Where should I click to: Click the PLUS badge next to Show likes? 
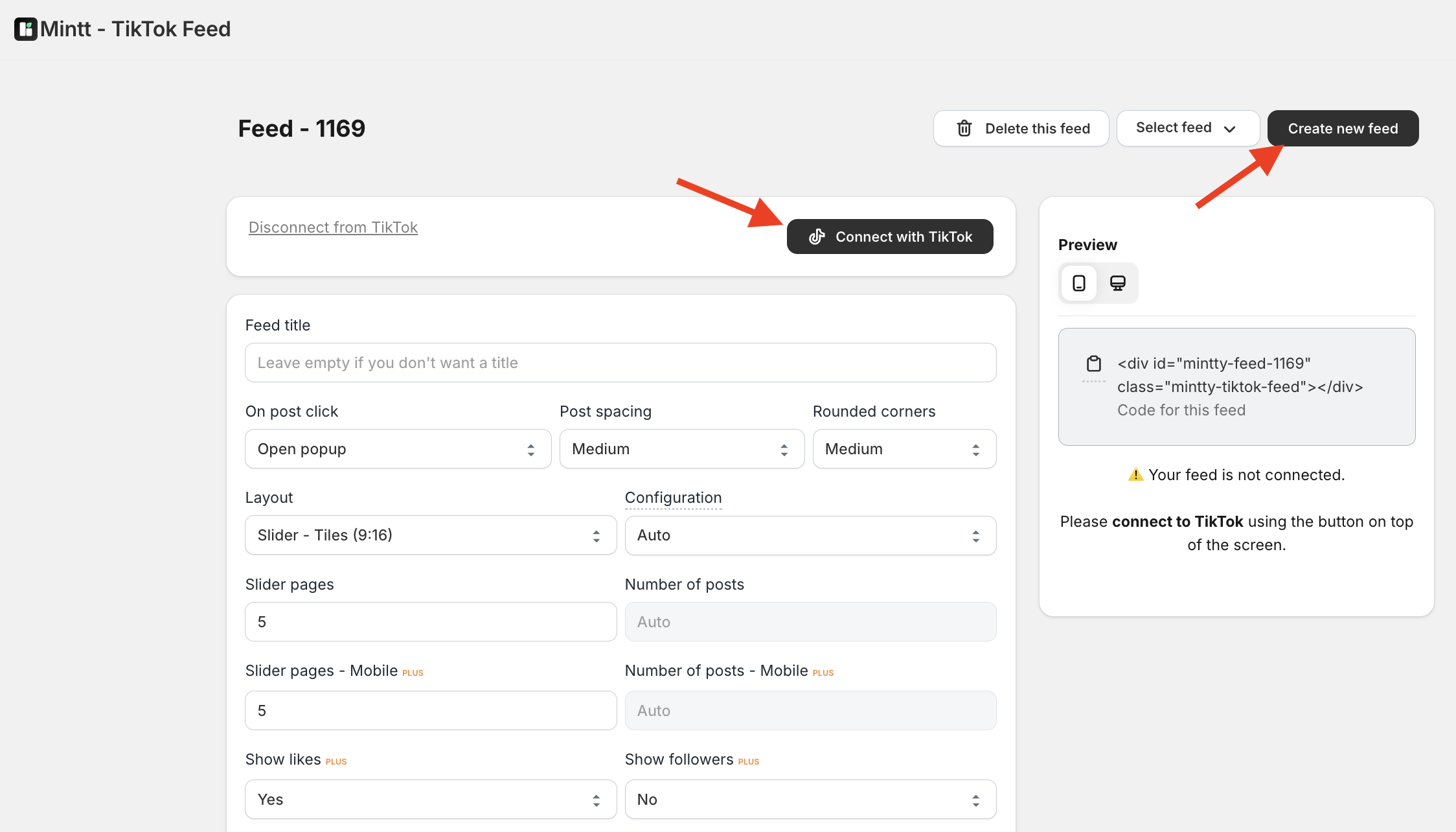336,761
